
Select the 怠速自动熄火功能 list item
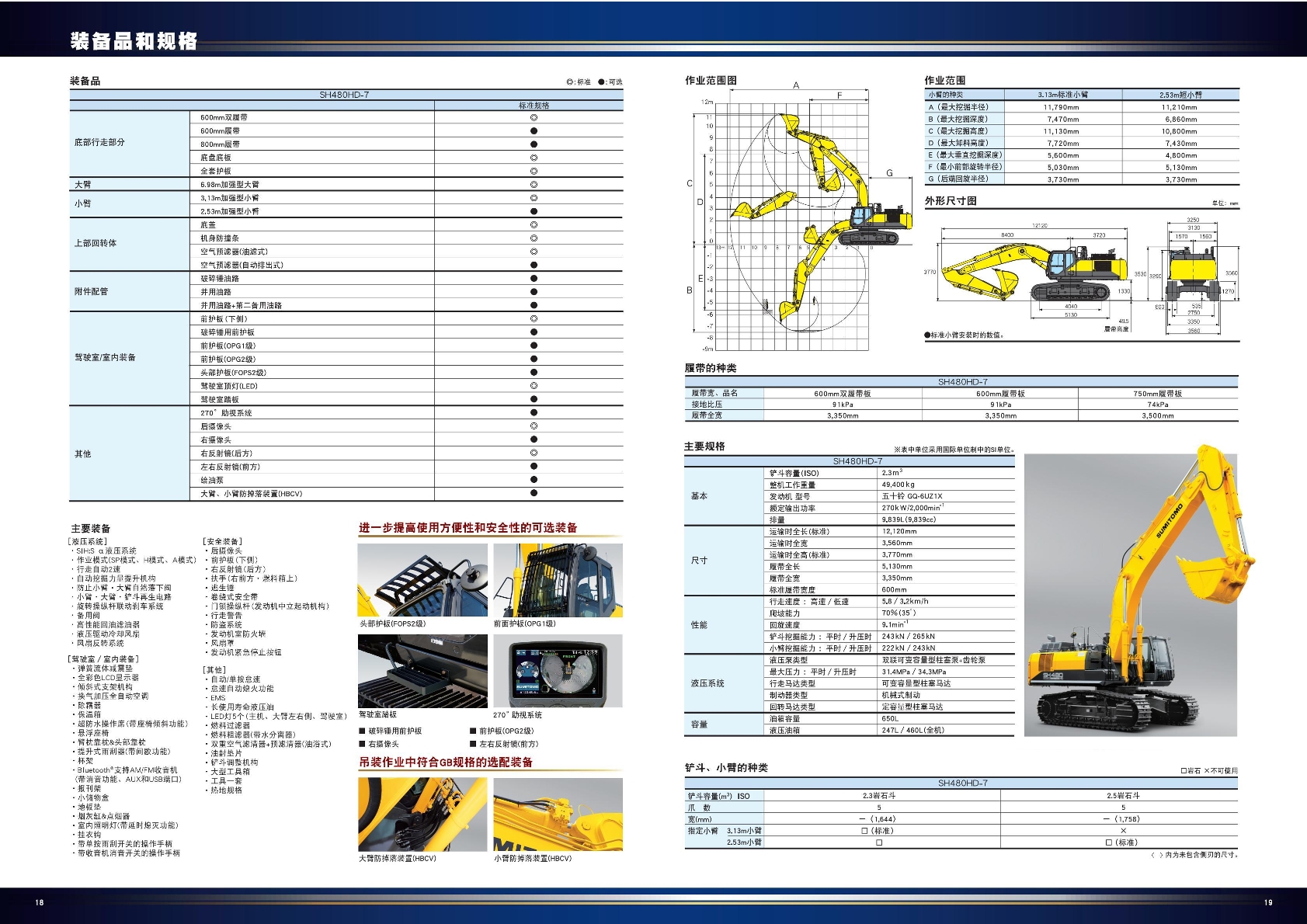[240, 688]
